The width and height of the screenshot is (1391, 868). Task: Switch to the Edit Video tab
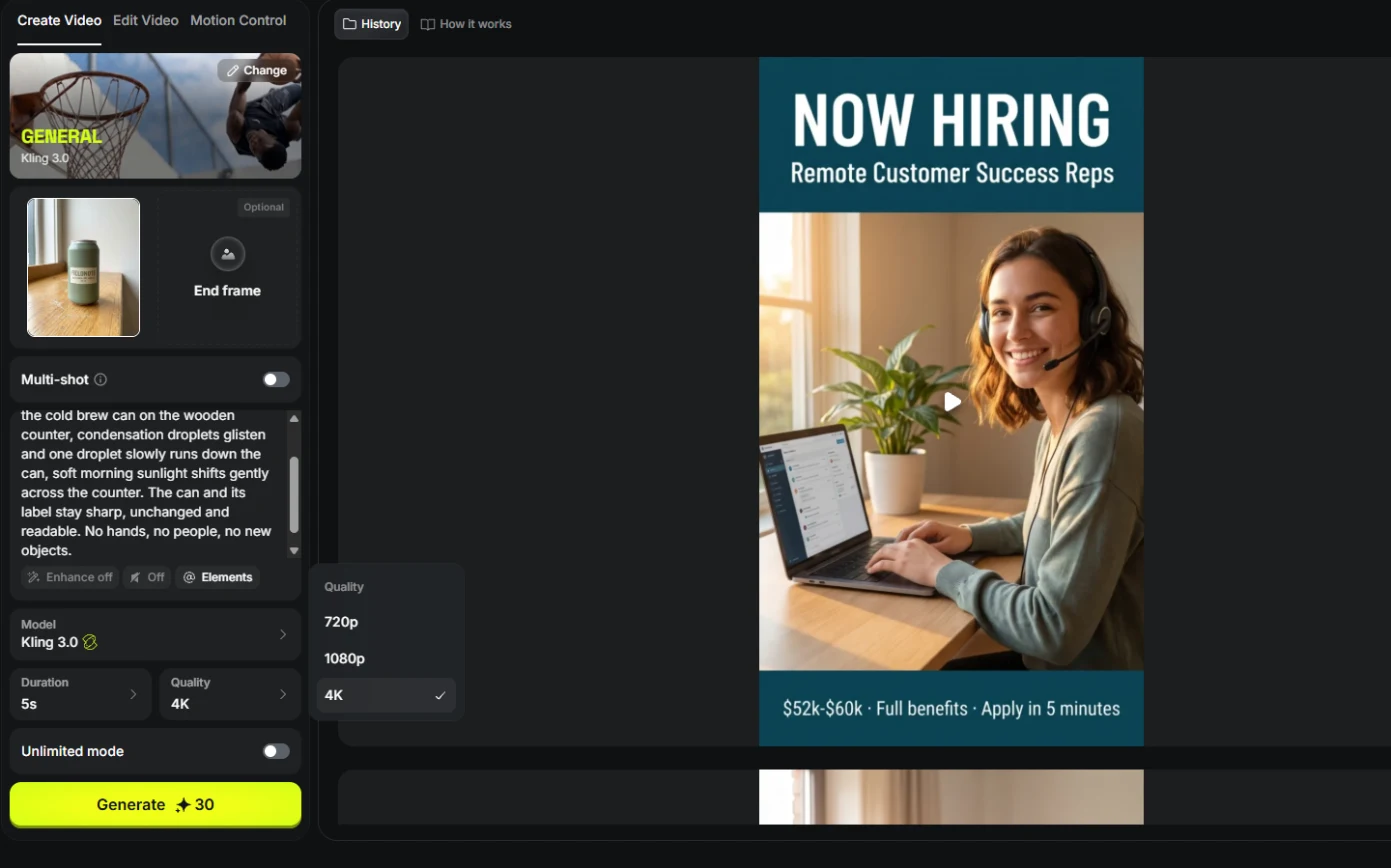coord(145,20)
